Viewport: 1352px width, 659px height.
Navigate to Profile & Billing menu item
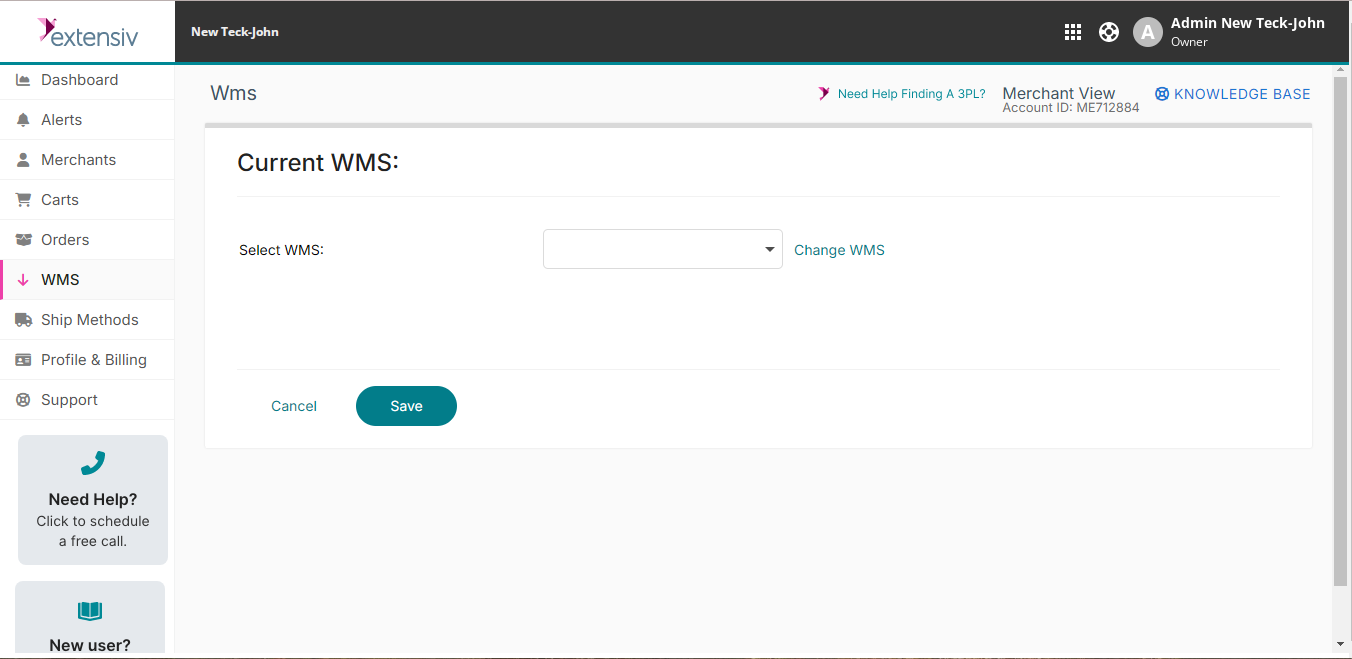(94, 359)
